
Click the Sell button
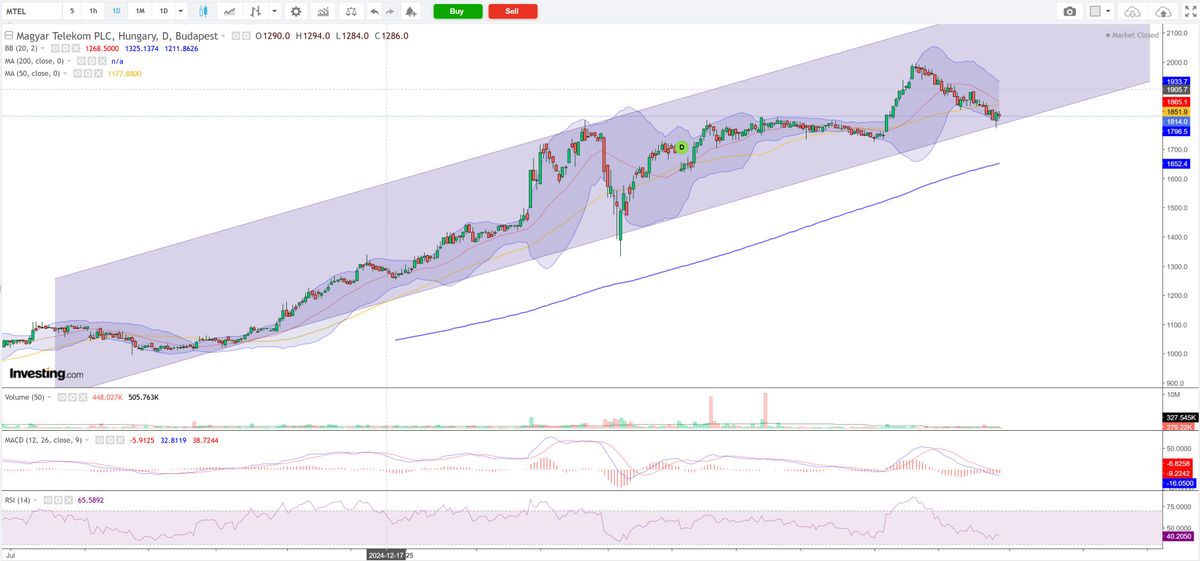coord(512,11)
